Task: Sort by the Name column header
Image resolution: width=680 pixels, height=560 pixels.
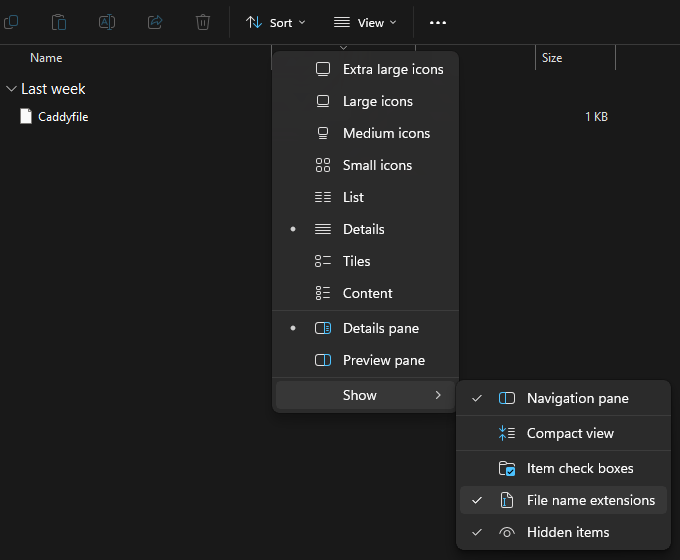Action: (x=46, y=58)
